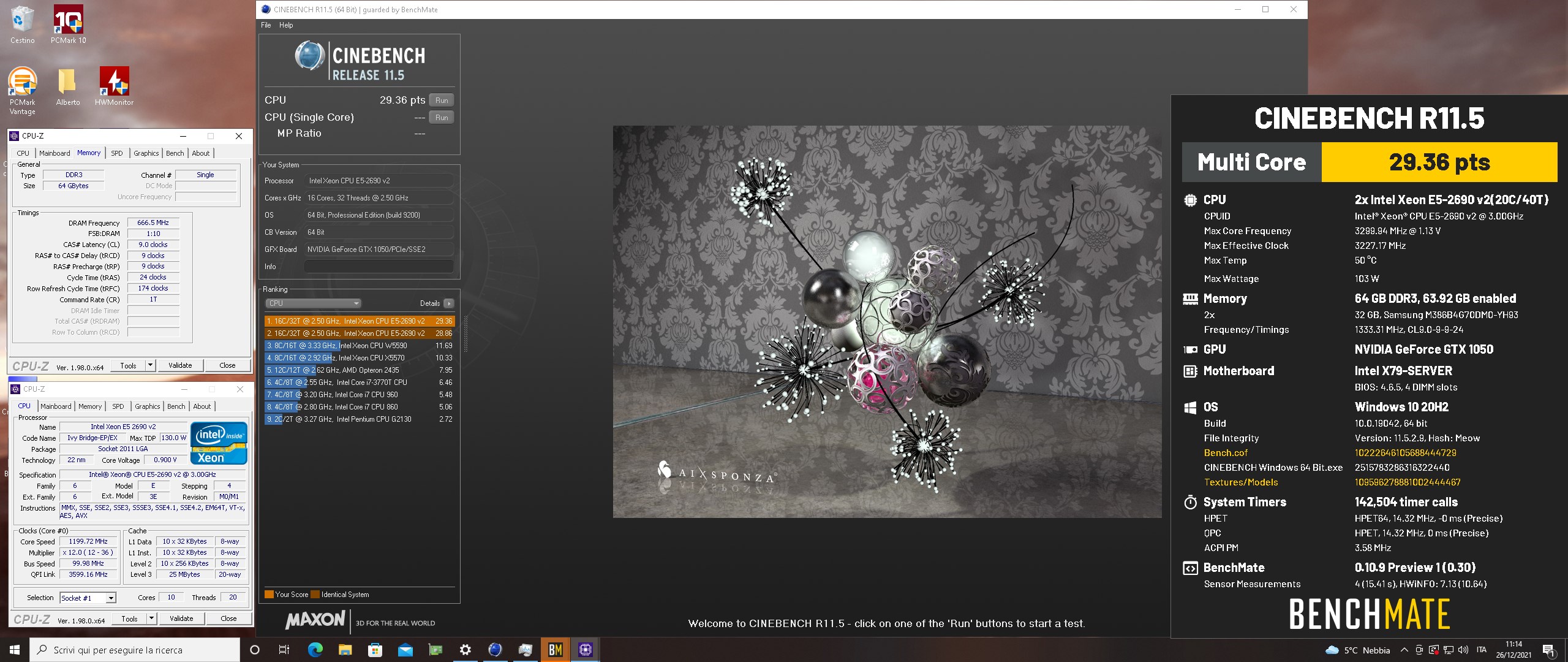Click the Bench.cof entry in BenchMate panel

coord(1226,453)
